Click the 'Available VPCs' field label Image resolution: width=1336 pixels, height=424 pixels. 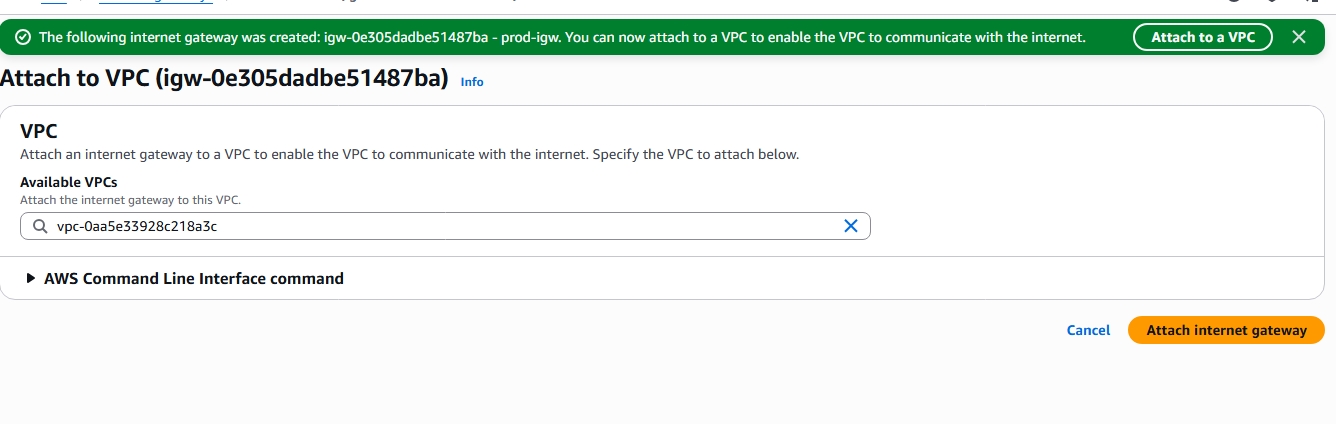click(x=68, y=182)
